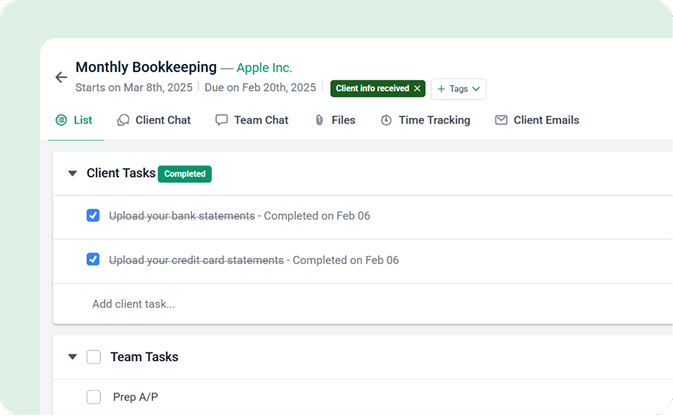
Task: Uncheck Upload your credit card statements task
Action: [x=93, y=260]
